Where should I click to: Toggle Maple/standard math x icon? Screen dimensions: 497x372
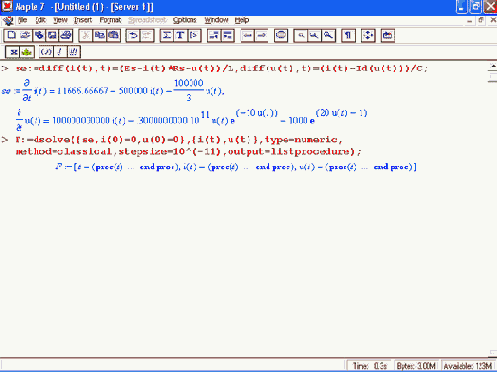coord(13,52)
